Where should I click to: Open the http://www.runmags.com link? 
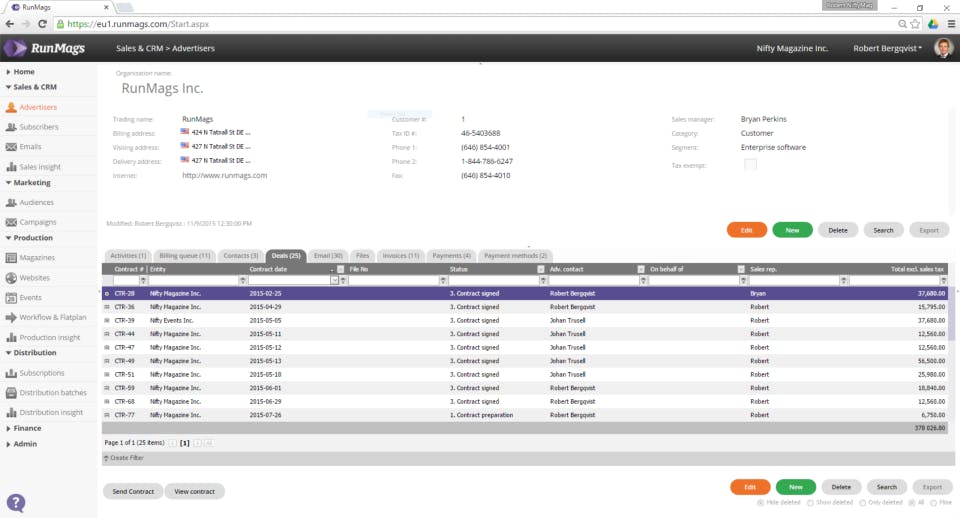[x=225, y=175]
